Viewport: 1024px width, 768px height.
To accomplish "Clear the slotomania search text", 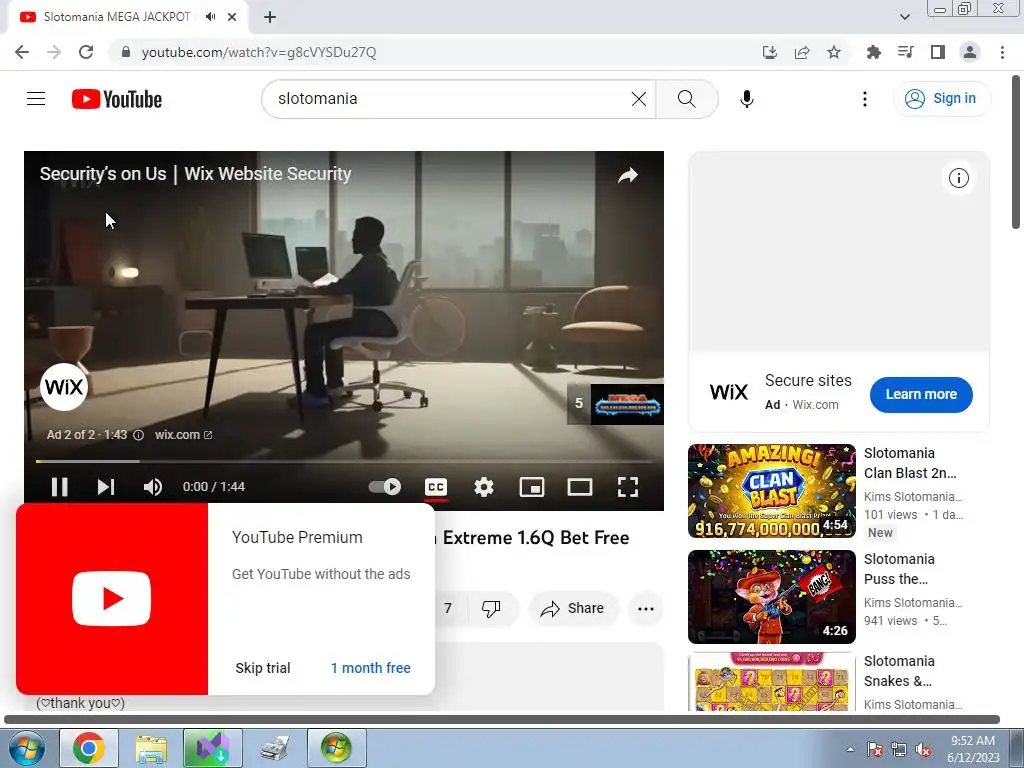I will tap(639, 99).
